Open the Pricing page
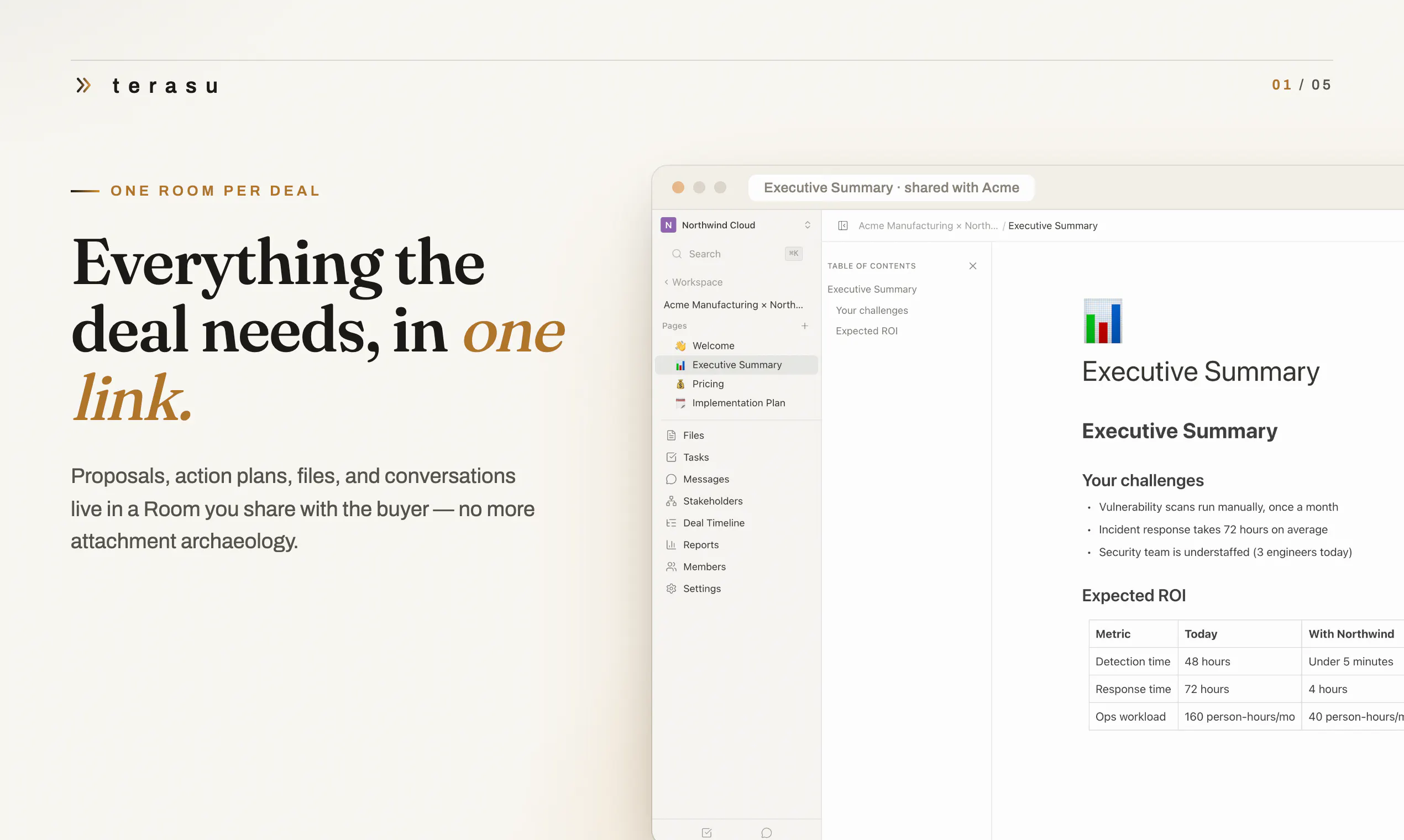The height and width of the screenshot is (840, 1404). (x=736, y=384)
